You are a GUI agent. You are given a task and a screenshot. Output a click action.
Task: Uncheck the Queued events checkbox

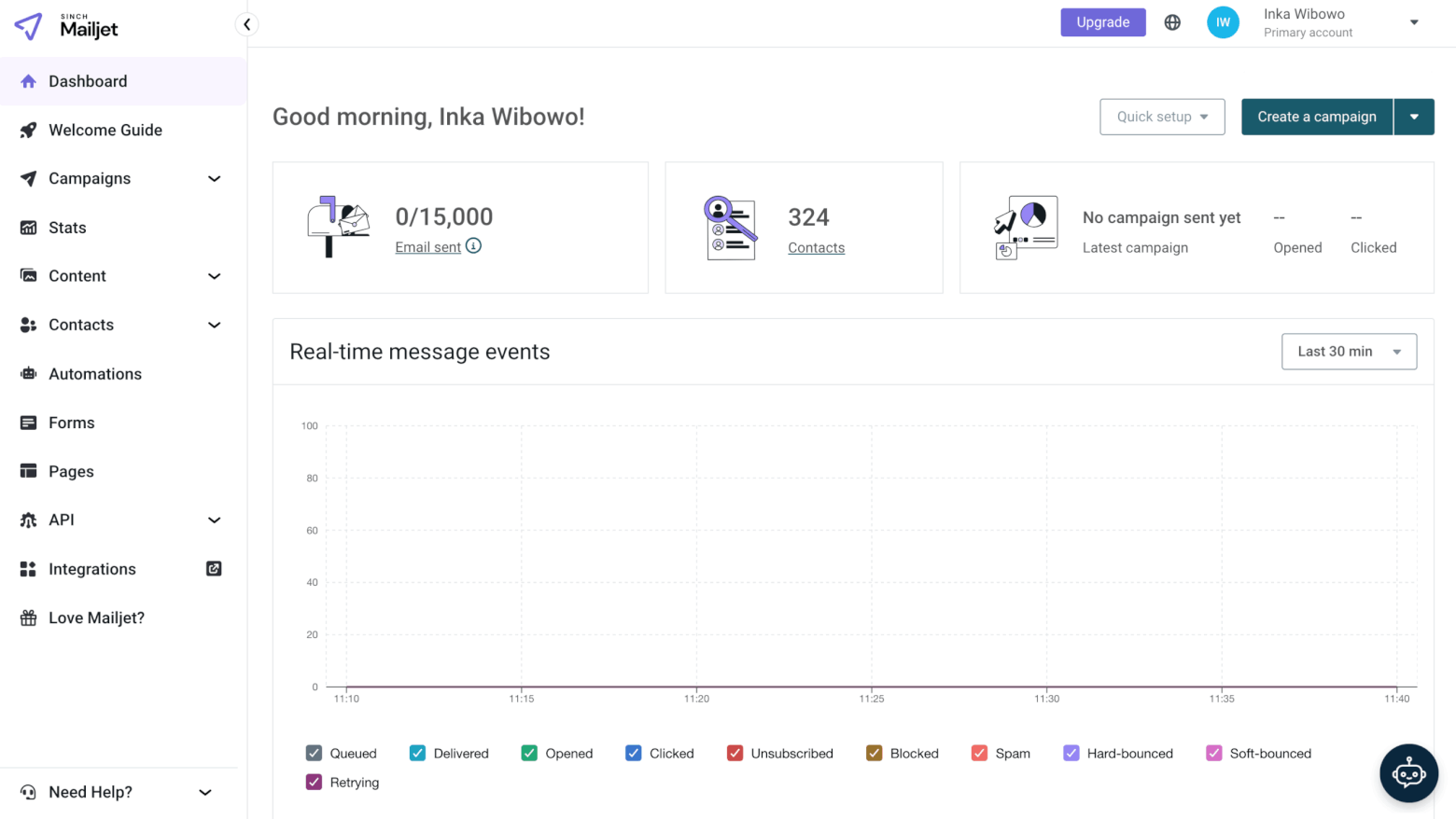pyautogui.click(x=315, y=753)
